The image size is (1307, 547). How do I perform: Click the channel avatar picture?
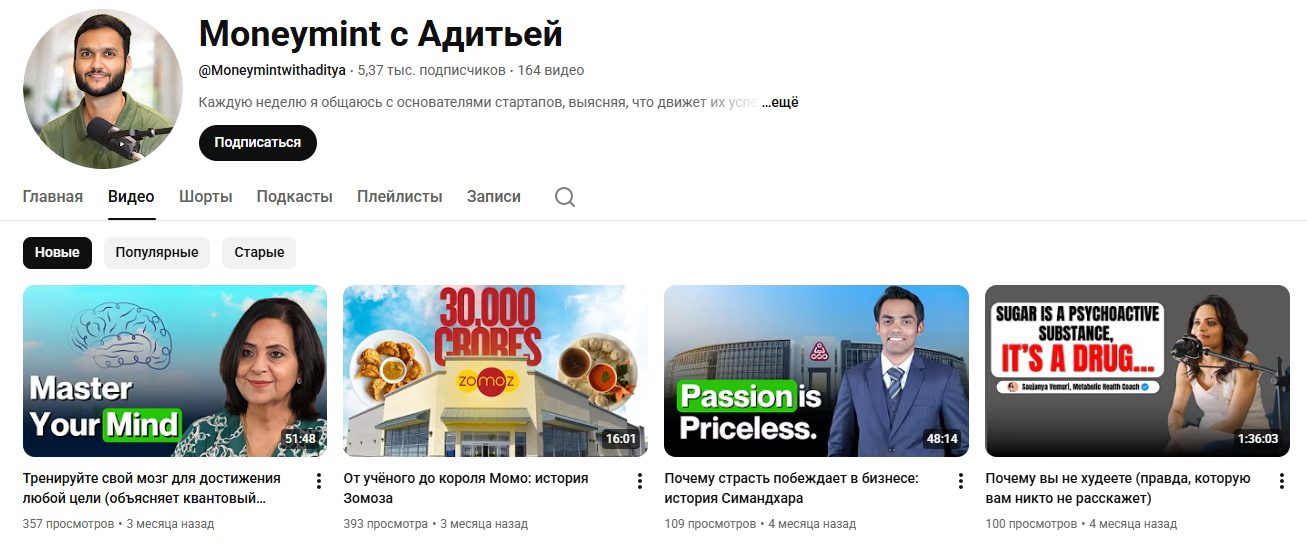pyautogui.click(x=103, y=89)
